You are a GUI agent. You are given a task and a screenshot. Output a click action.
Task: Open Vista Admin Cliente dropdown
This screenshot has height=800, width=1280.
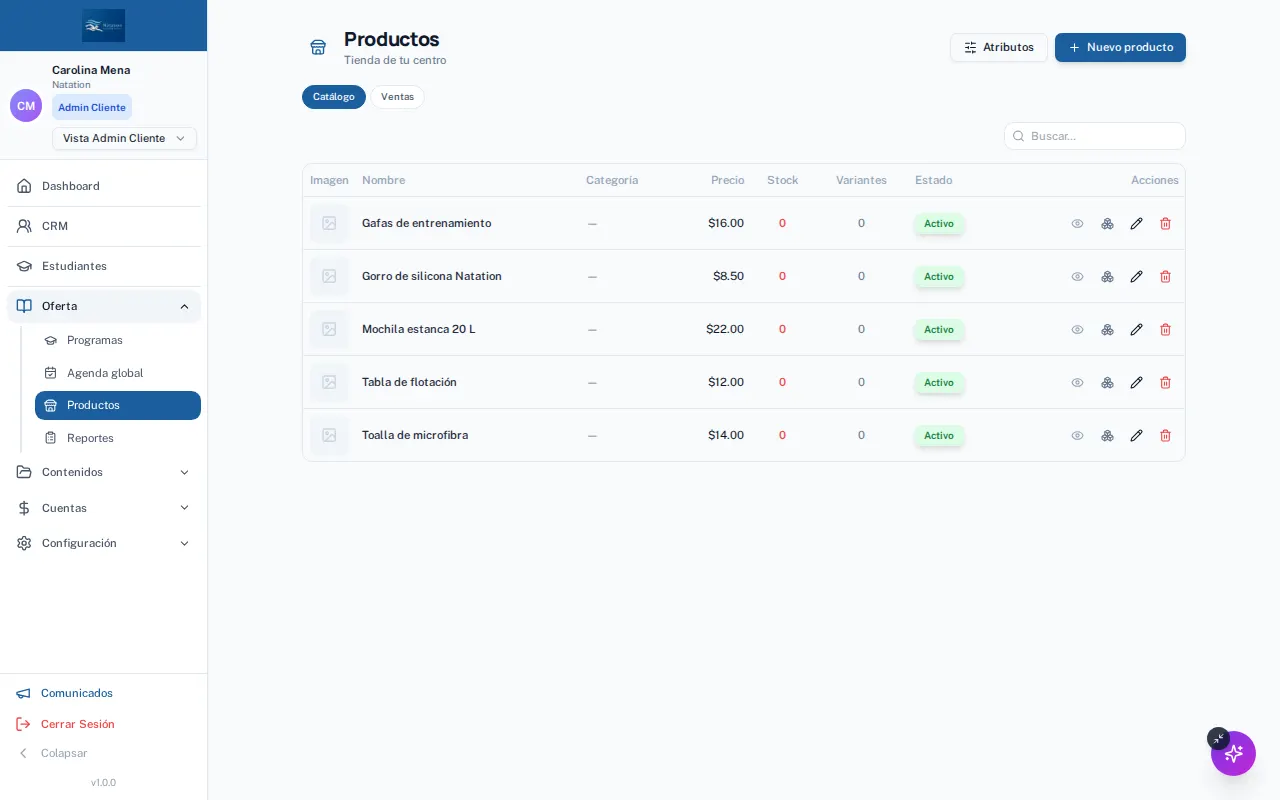point(124,138)
